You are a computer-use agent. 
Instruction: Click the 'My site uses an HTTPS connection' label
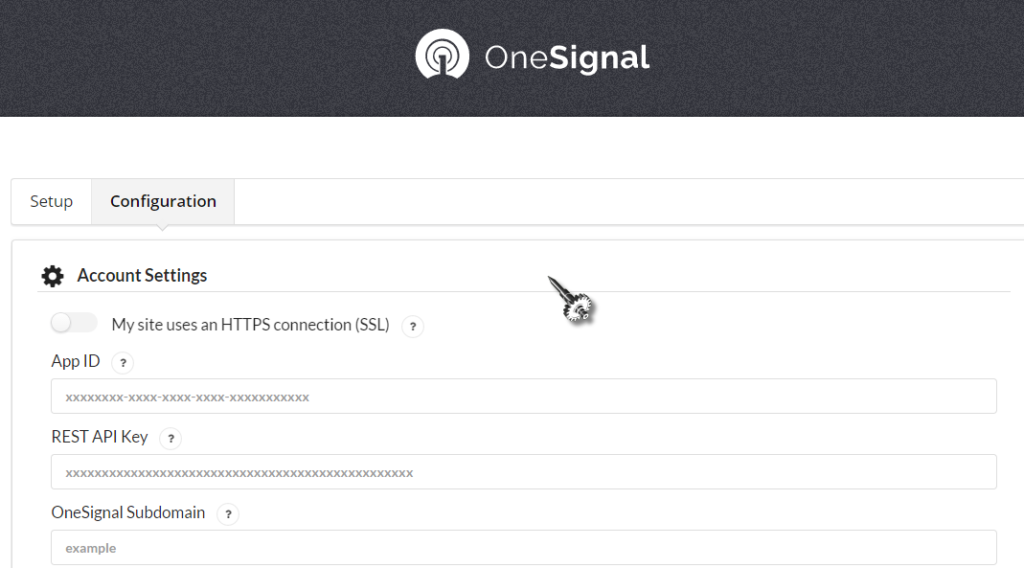pos(250,324)
